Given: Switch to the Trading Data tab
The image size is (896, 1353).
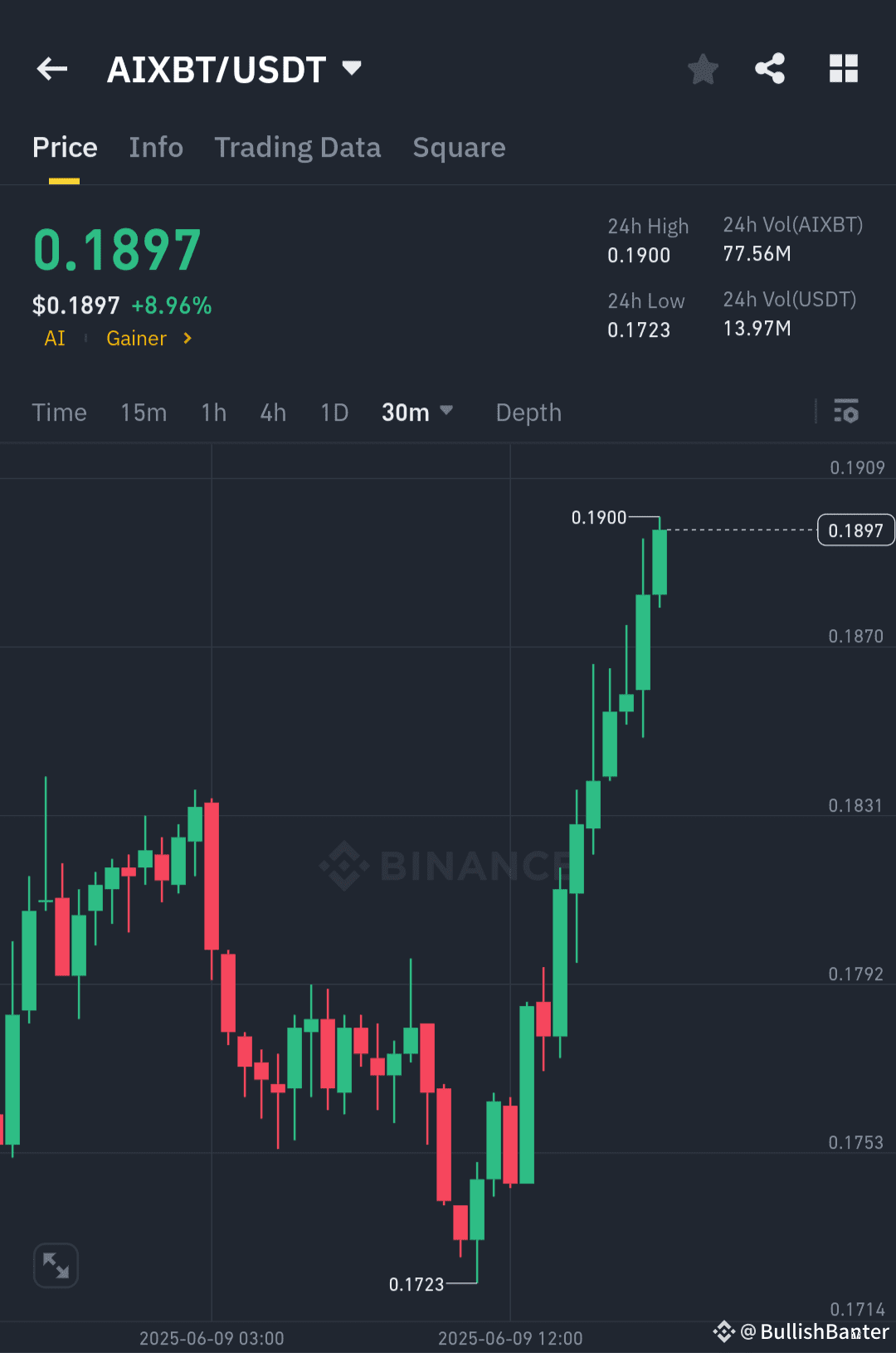Looking at the screenshot, I should [x=297, y=147].
